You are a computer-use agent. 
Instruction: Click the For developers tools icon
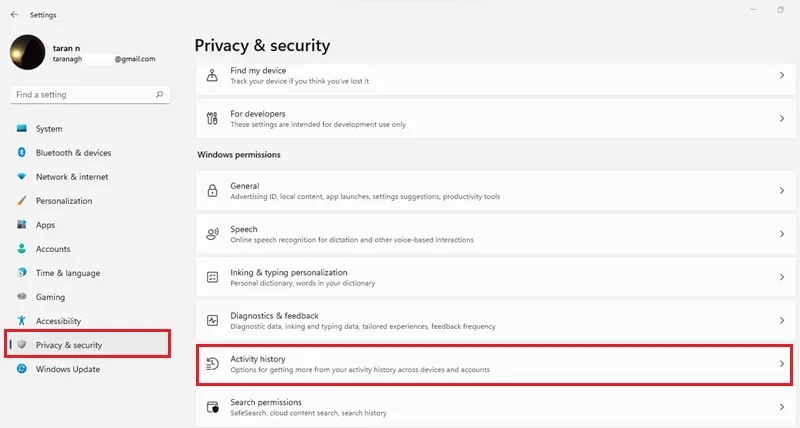click(212, 118)
